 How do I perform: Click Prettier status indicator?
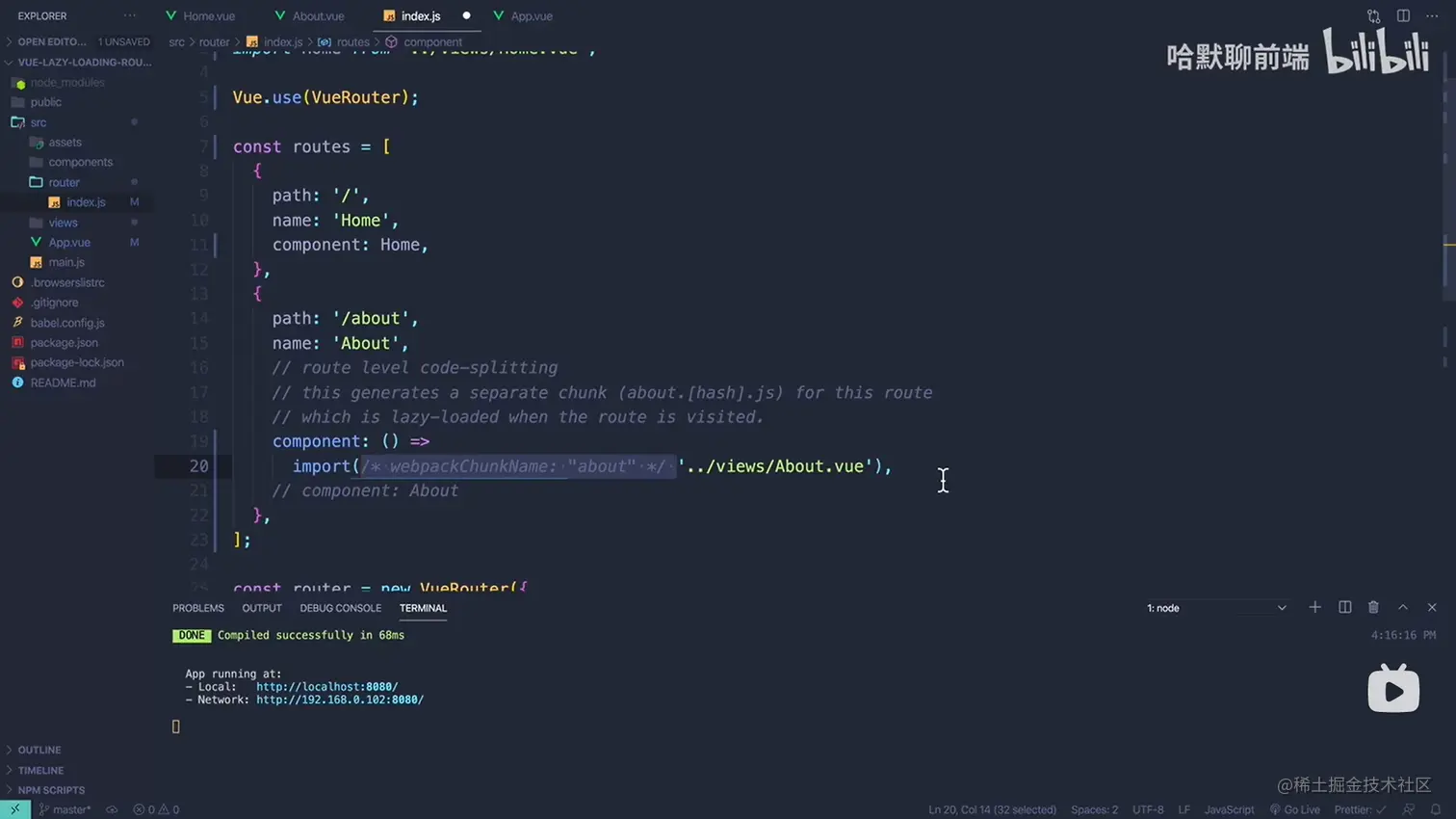[x=1360, y=809]
